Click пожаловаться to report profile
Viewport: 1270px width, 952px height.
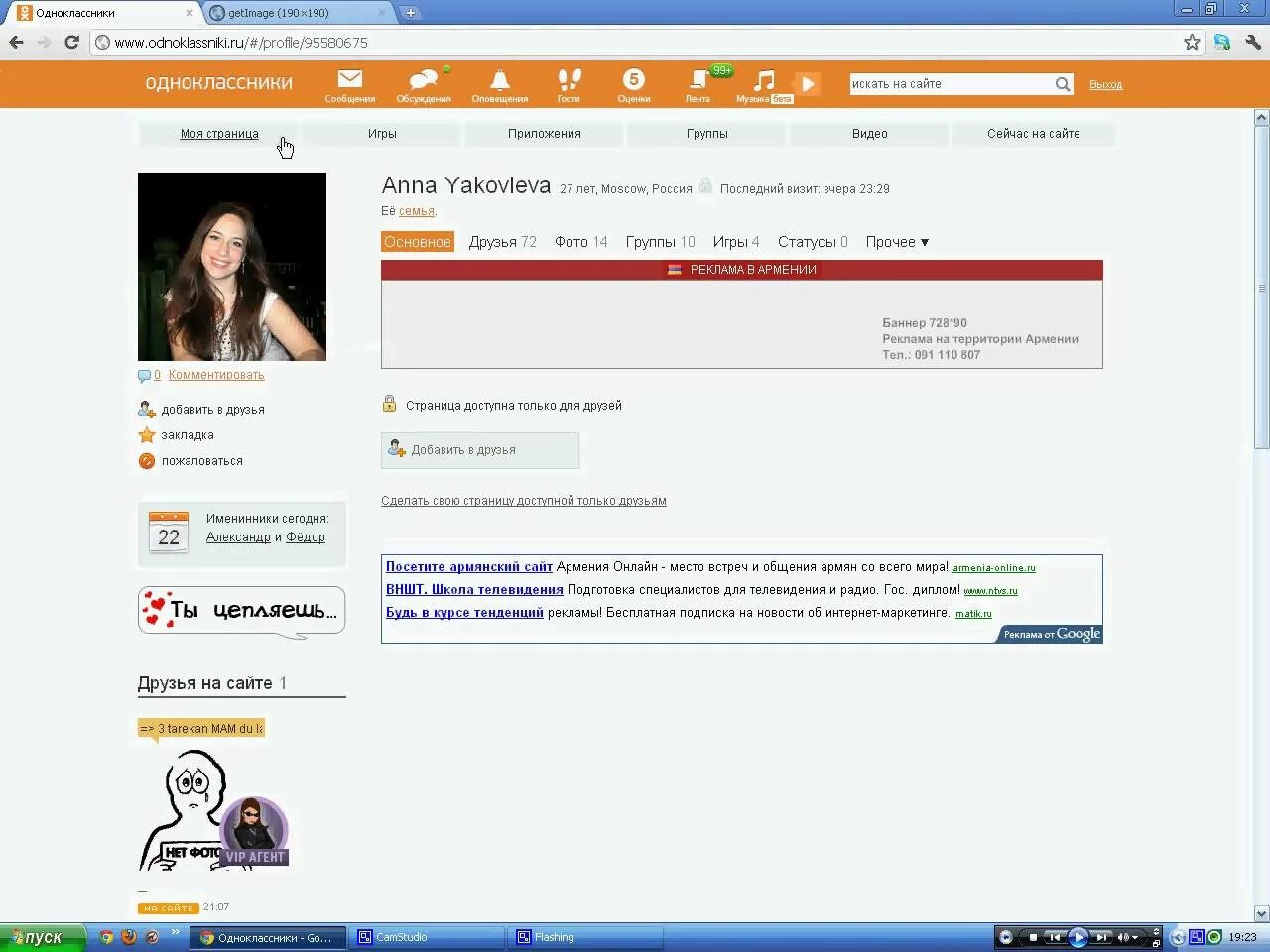[201, 461]
